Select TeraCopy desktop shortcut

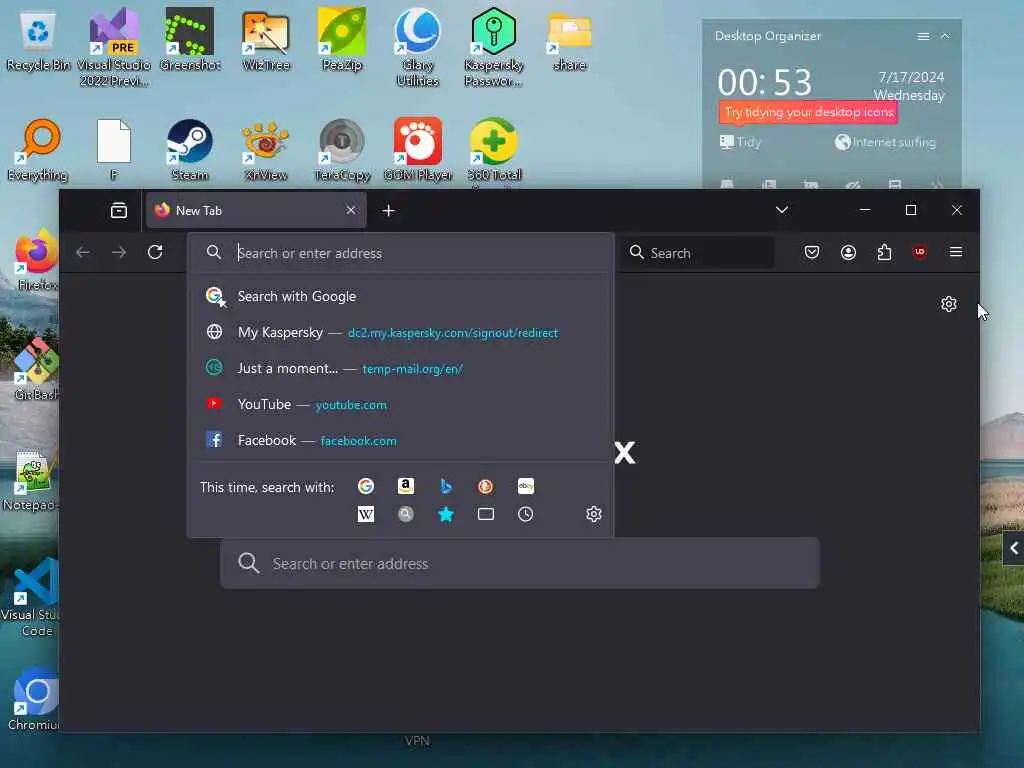[342, 150]
